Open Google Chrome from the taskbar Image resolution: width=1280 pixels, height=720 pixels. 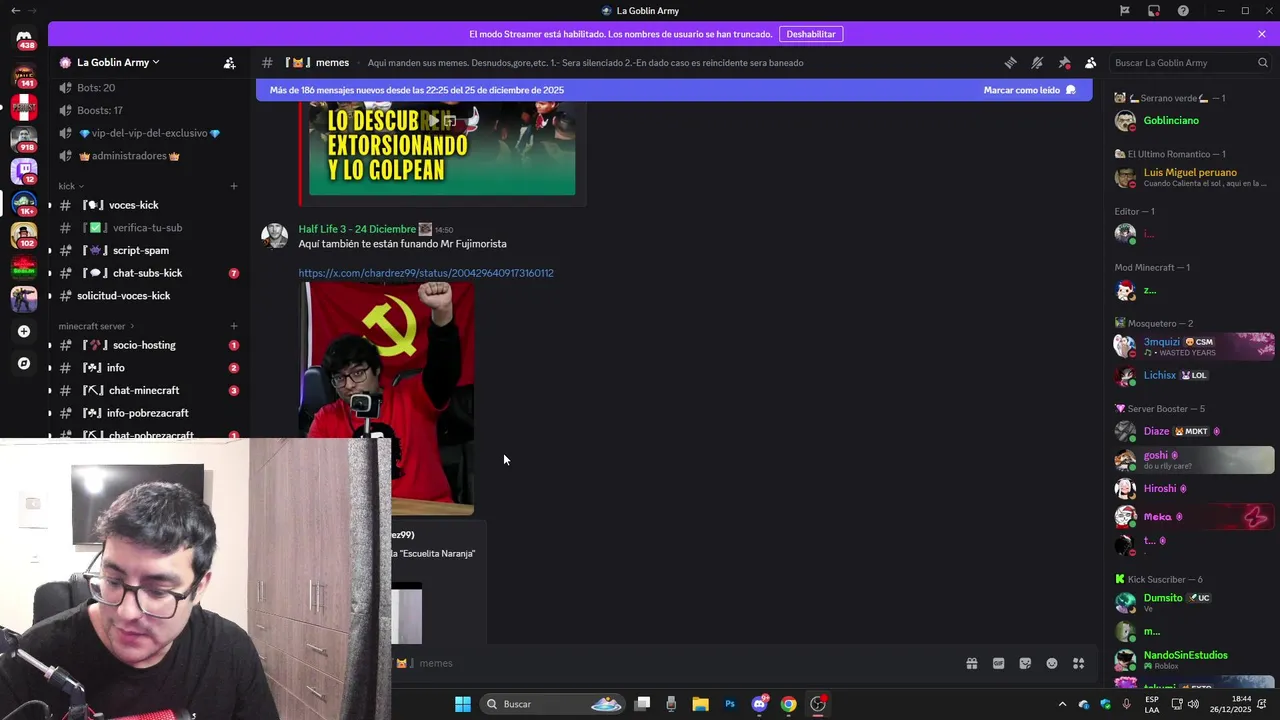(789, 704)
